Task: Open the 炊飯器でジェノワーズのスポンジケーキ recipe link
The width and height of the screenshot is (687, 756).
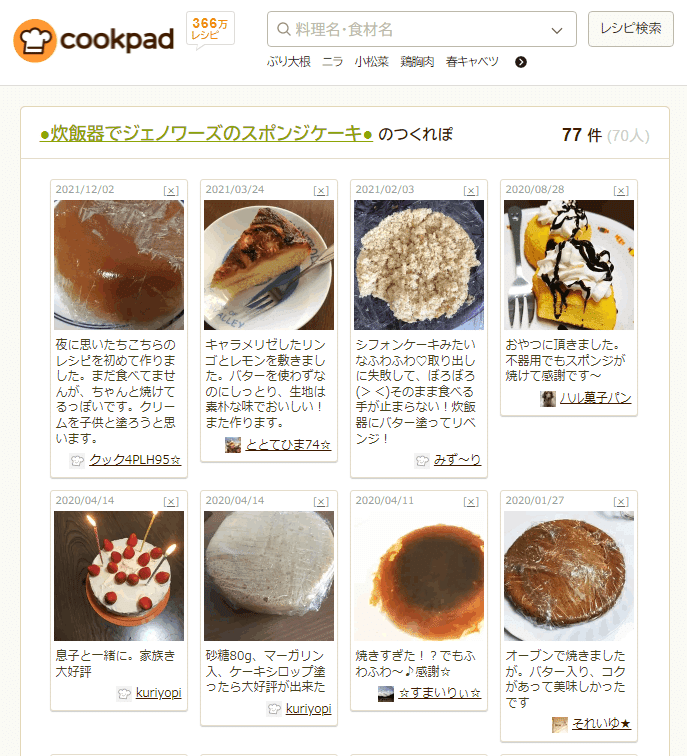Action: click(x=206, y=134)
